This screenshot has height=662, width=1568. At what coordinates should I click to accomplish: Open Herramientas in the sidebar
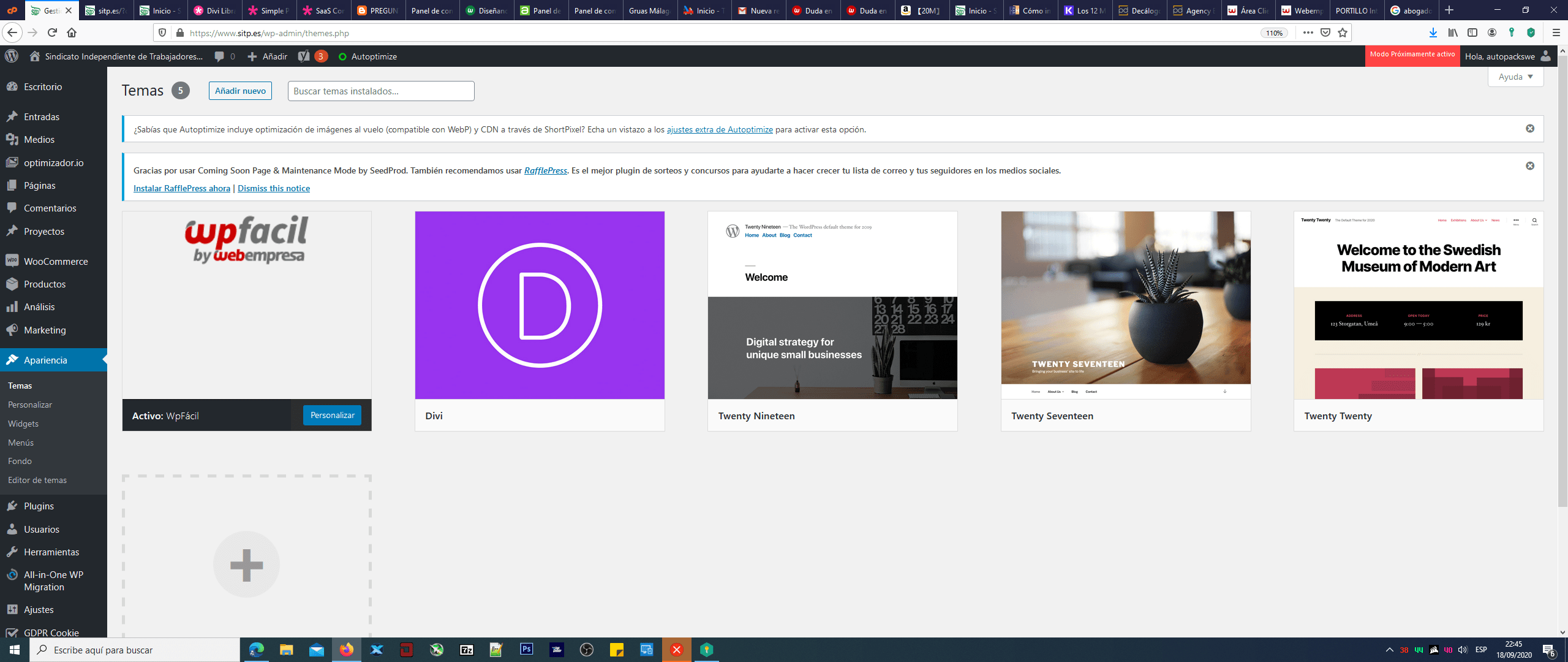(53, 552)
